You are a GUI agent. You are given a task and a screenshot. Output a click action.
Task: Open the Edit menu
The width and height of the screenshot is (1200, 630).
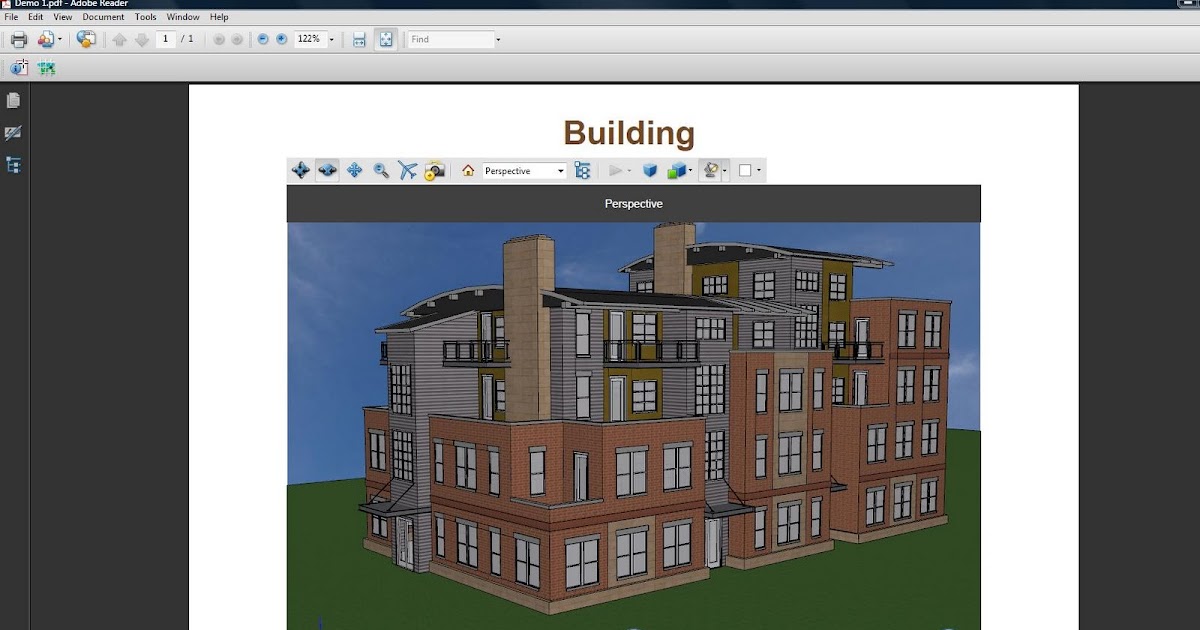[x=36, y=17]
